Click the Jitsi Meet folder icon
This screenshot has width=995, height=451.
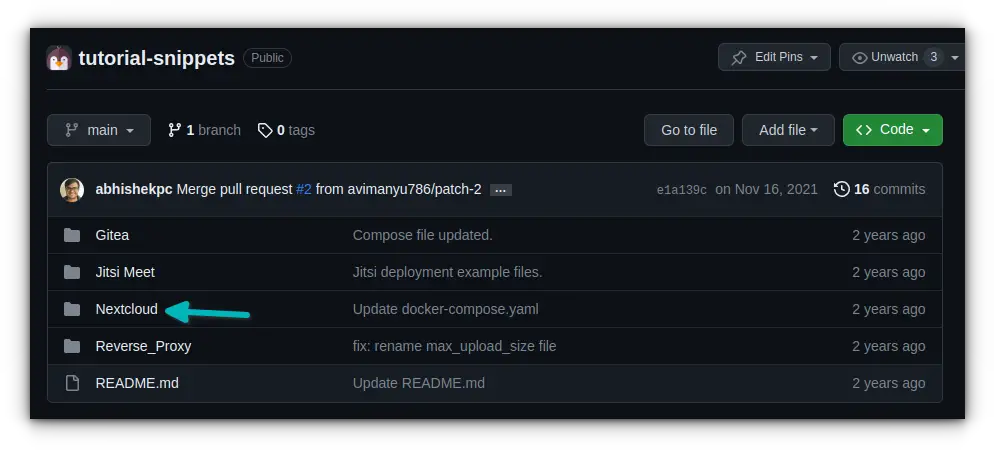[x=72, y=272]
